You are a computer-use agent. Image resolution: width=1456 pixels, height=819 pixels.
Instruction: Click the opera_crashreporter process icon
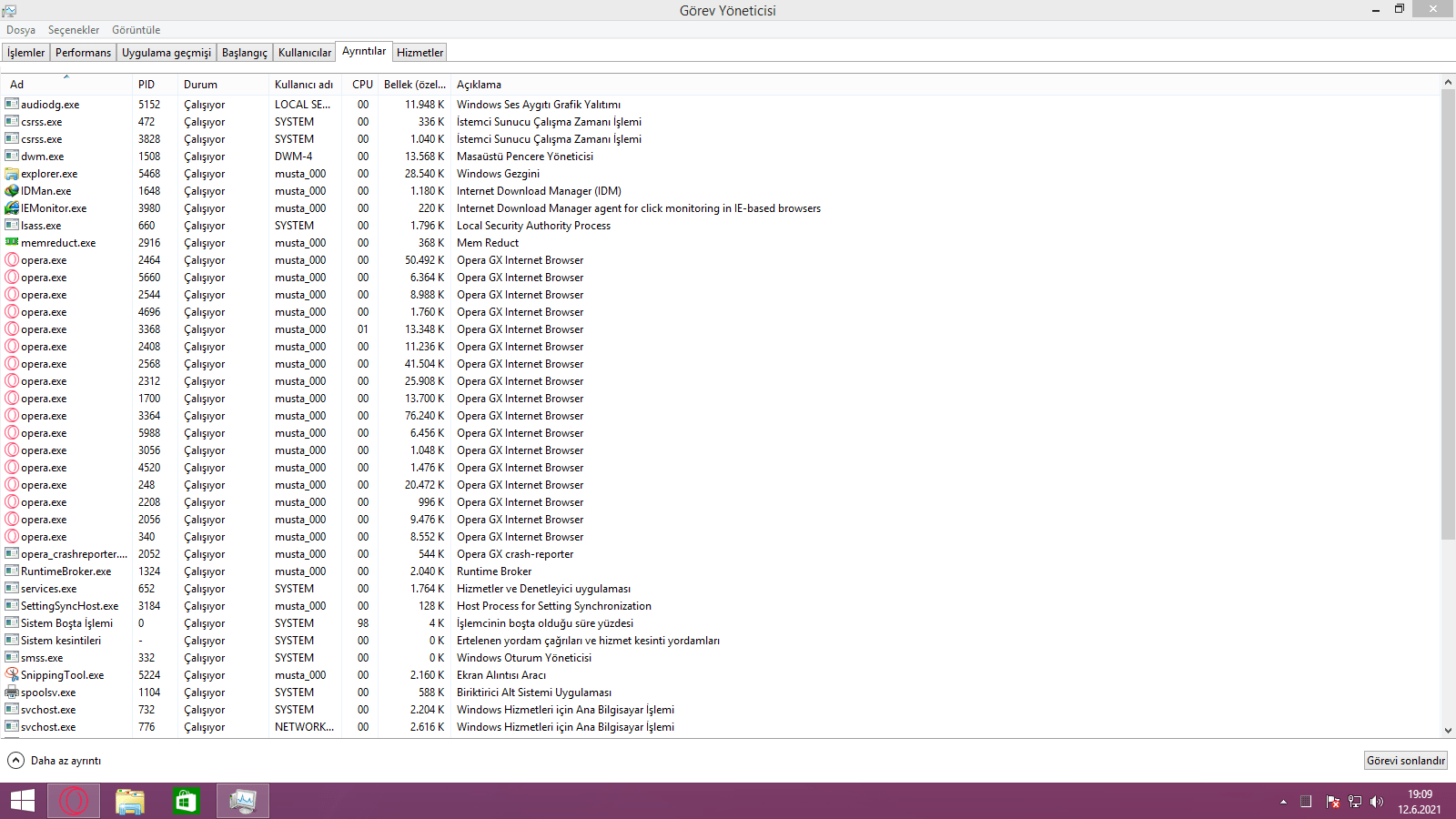coord(12,553)
